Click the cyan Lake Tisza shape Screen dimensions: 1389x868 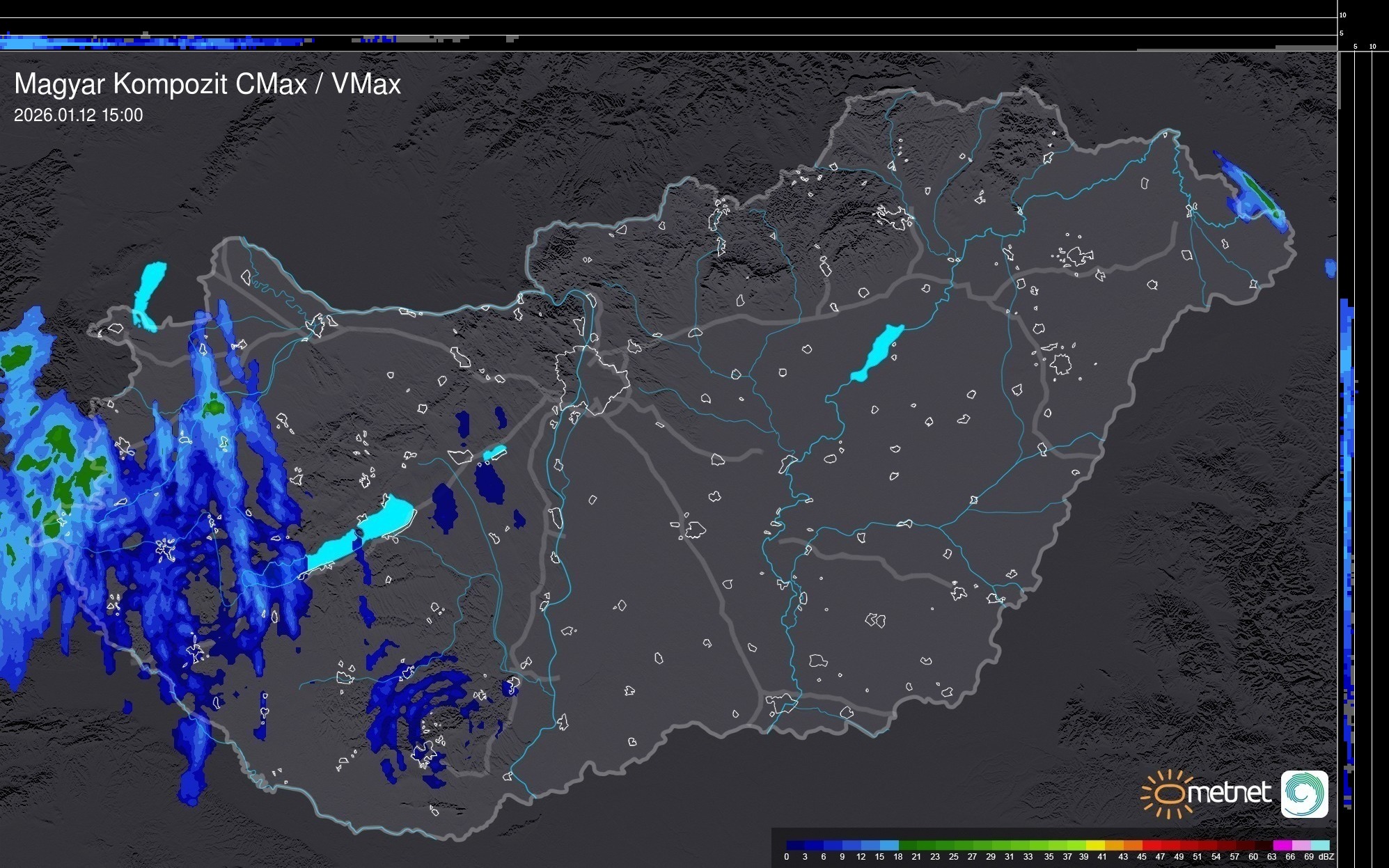pos(877,353)
